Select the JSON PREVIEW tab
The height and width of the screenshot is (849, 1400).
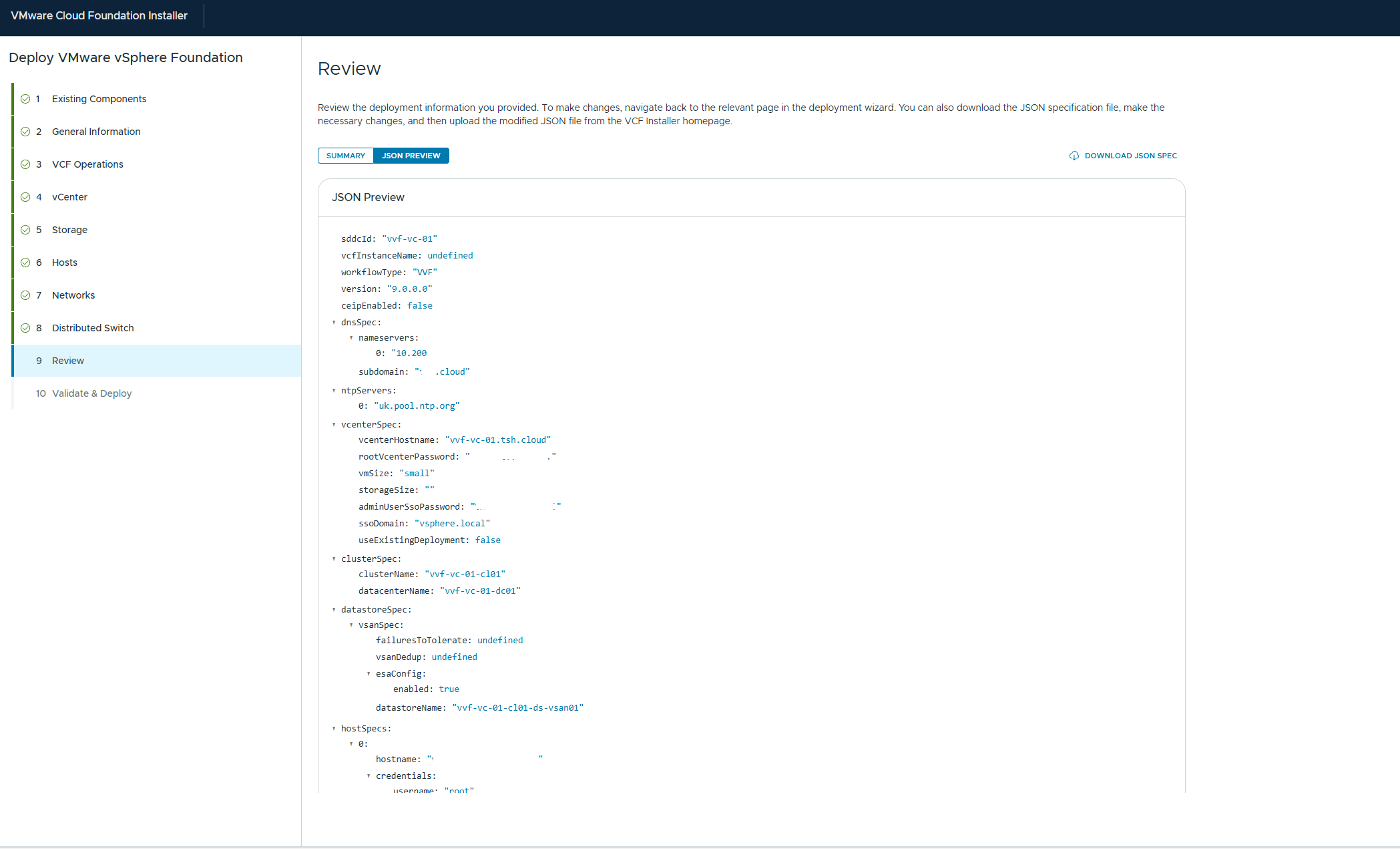411,156
